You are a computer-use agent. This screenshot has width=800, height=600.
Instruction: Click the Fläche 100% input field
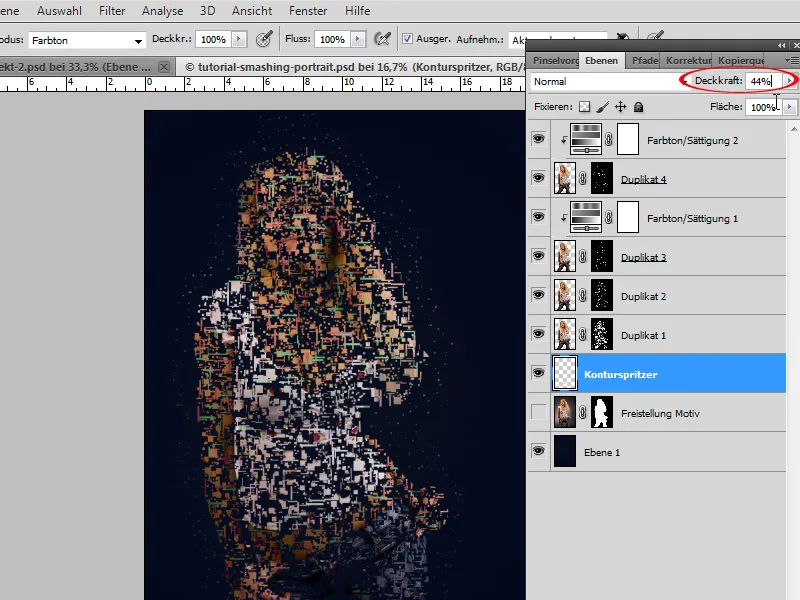(x=764, y=107)
